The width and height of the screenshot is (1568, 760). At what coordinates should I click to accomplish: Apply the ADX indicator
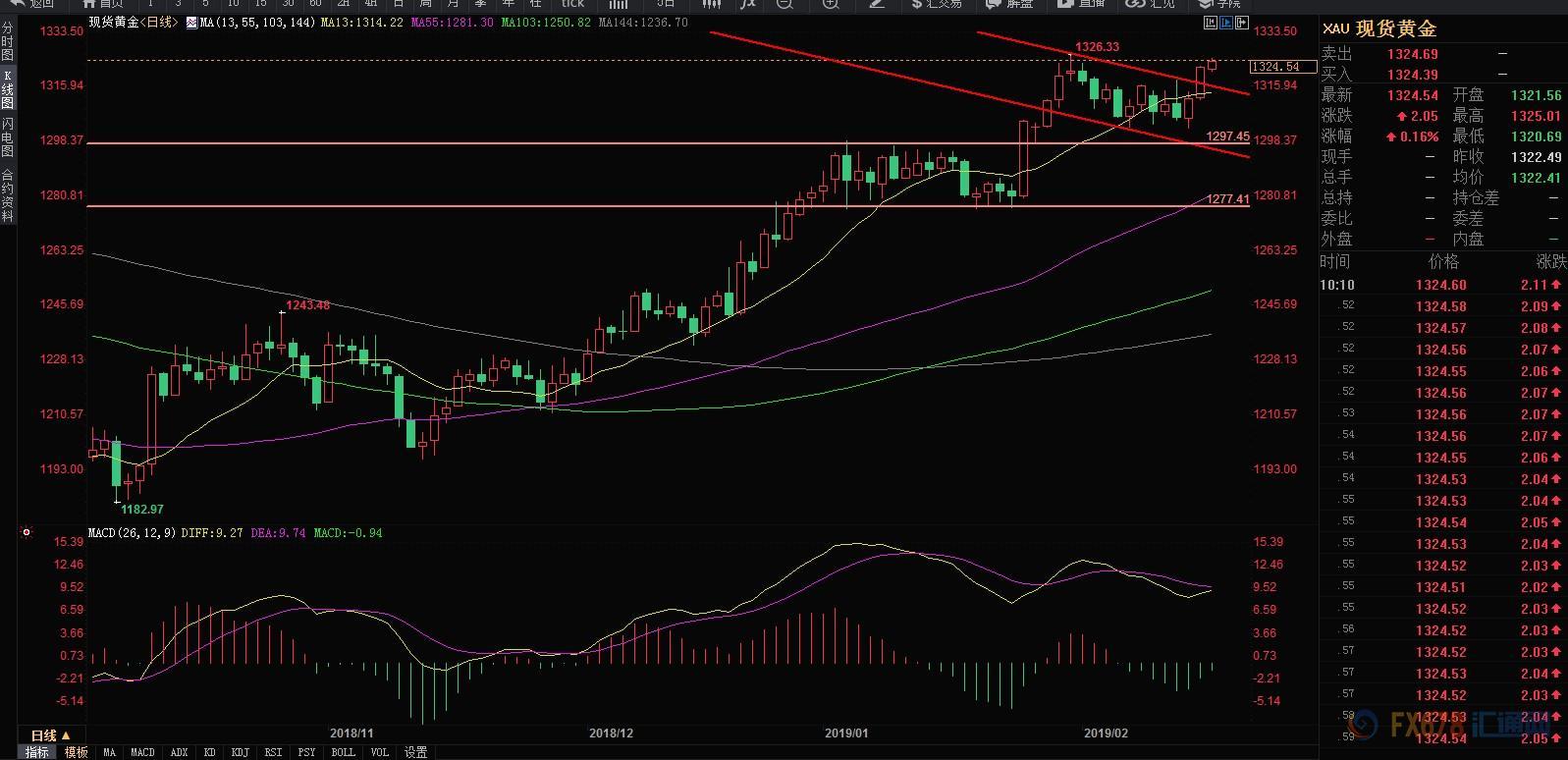click(x=179, y=752)
